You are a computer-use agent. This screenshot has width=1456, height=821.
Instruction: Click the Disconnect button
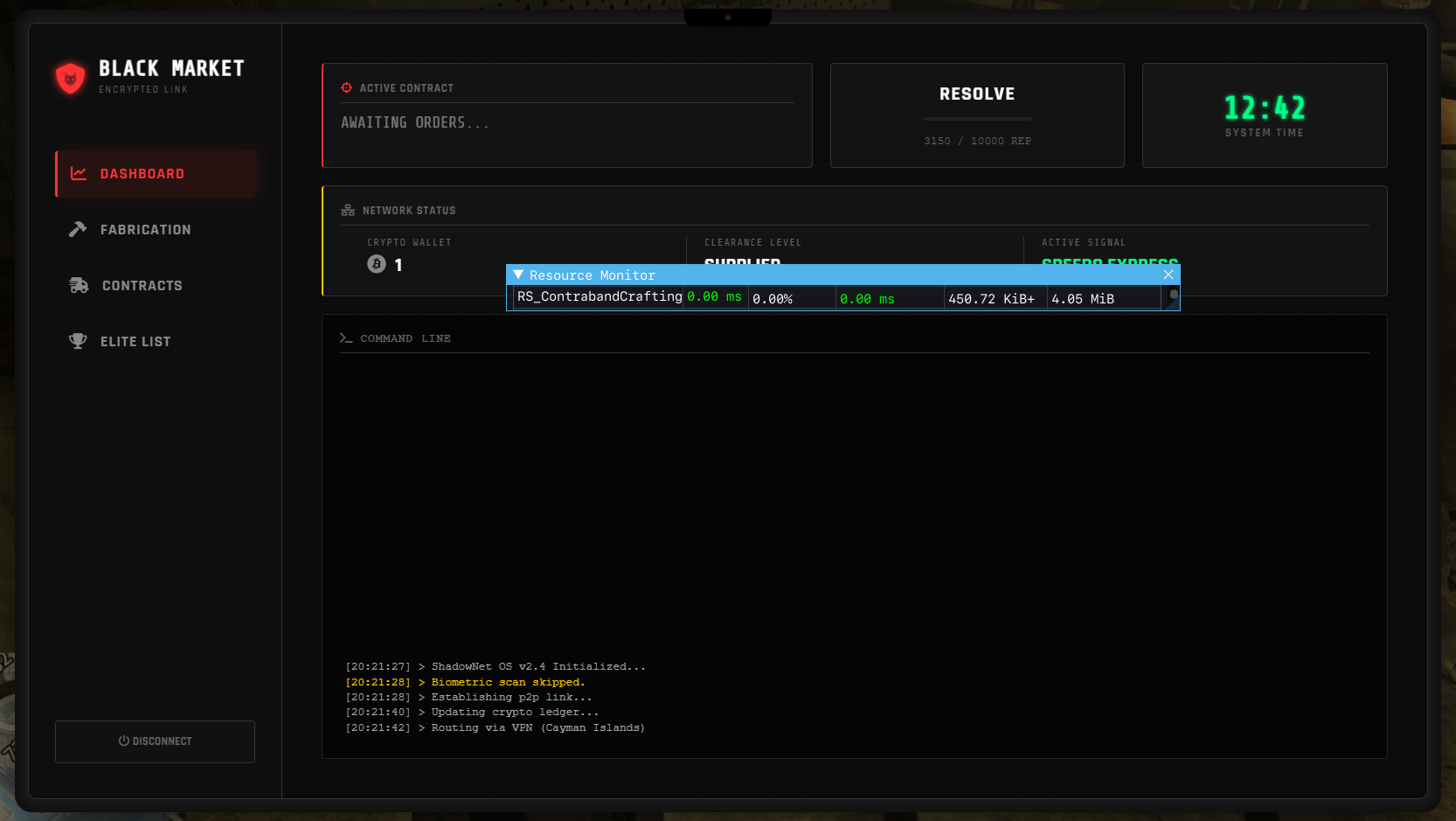155,741
